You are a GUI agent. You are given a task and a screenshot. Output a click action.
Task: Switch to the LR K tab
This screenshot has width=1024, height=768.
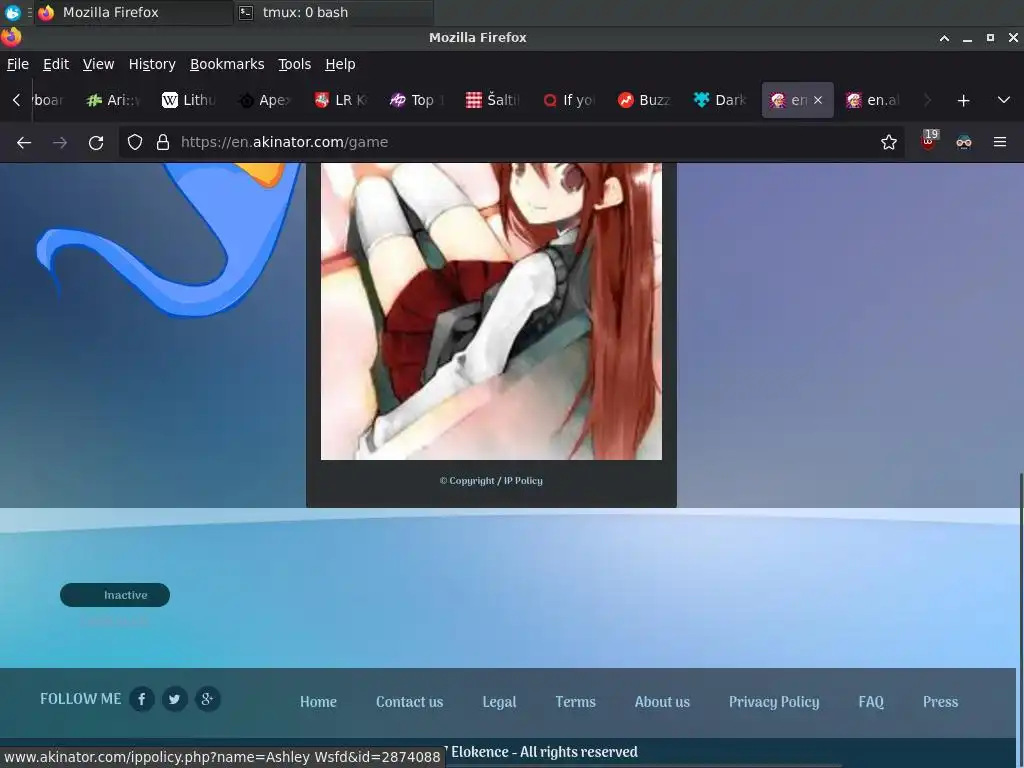click(341, 100)
